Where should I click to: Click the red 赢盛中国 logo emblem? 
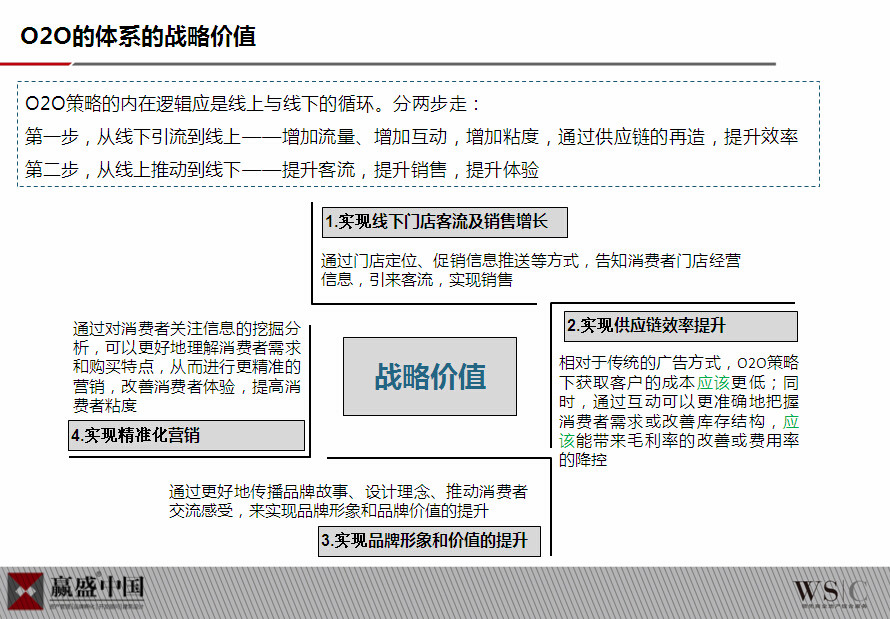pyautogui.click(x=24, y=591)
